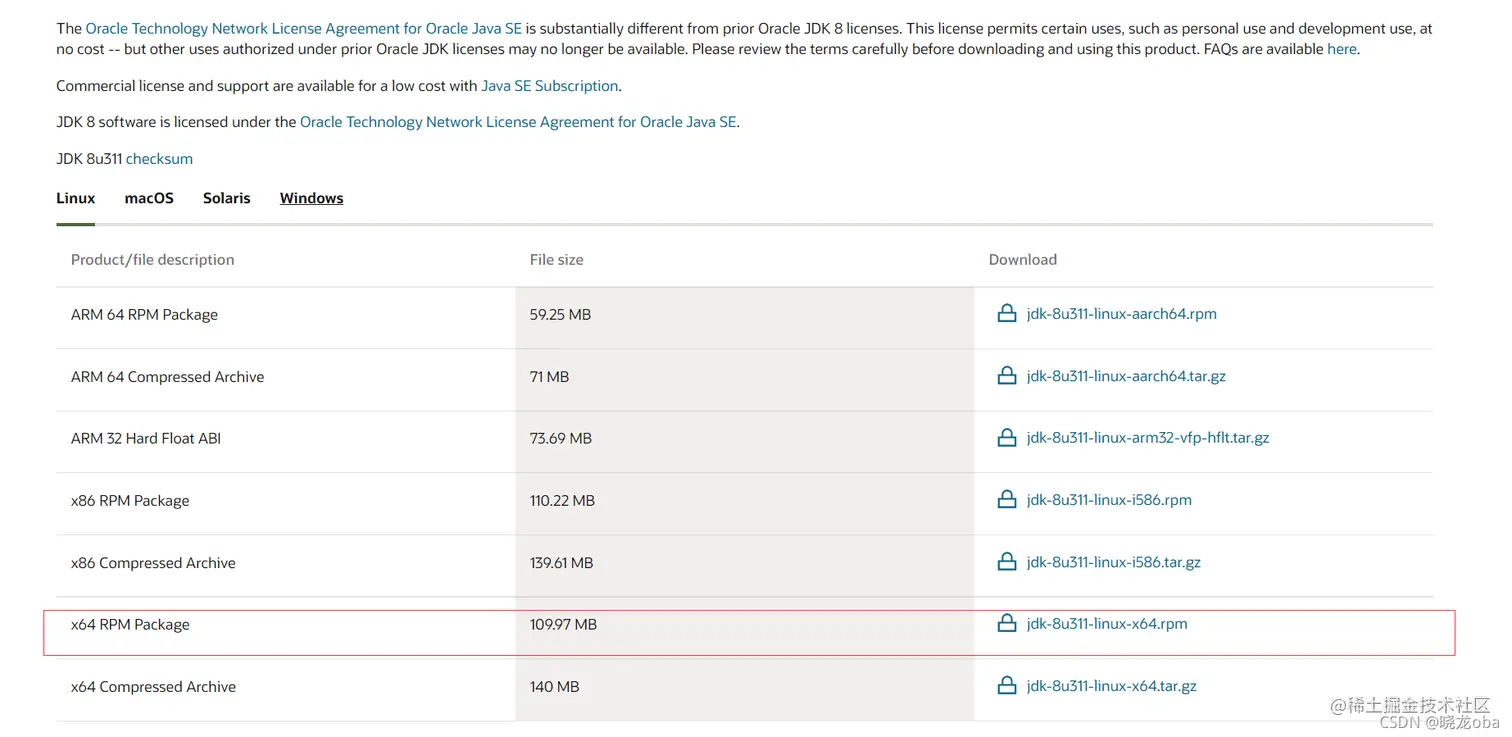
Task: Open the JDK 8u311 checksum link
Action: (x=159, y=159)
